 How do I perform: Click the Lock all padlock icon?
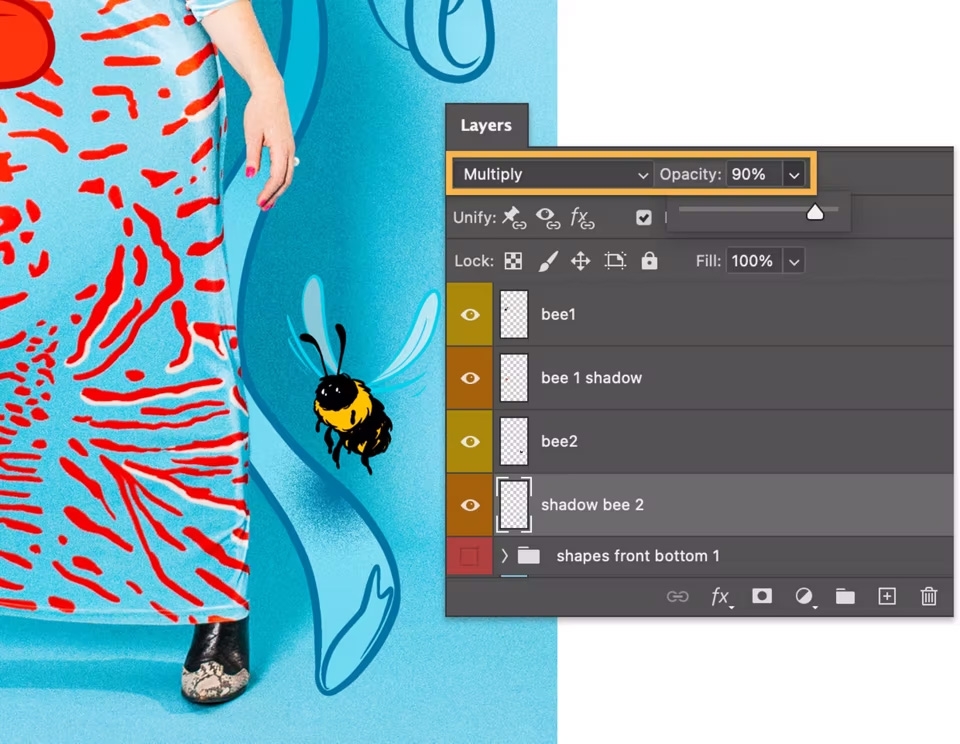click(x=649, y=260)
